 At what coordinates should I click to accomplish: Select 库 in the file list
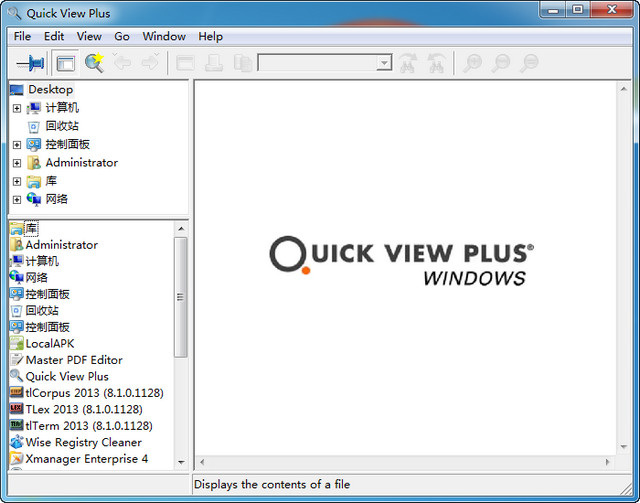[31, 229]
